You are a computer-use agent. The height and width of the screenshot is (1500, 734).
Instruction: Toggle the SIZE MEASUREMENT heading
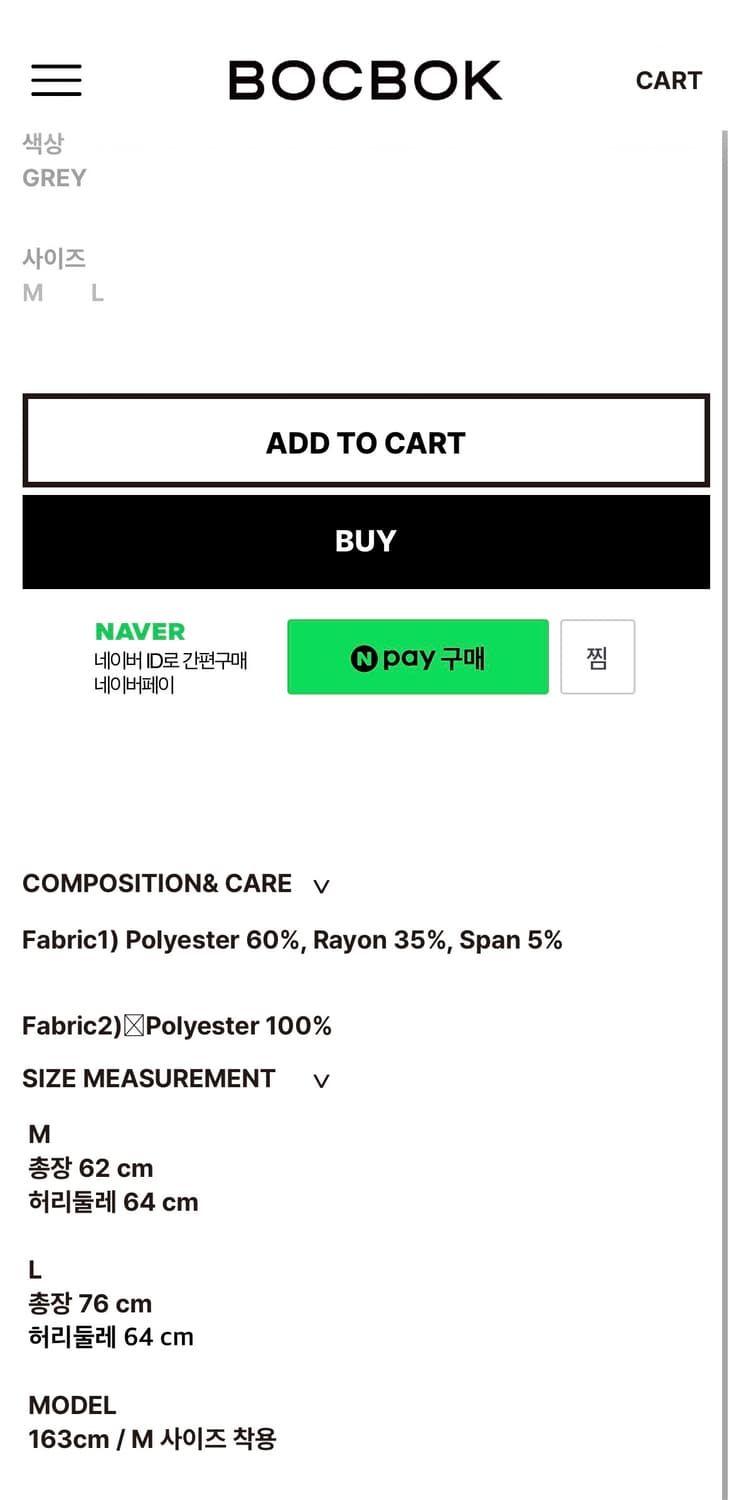(x=149, y=1078)
